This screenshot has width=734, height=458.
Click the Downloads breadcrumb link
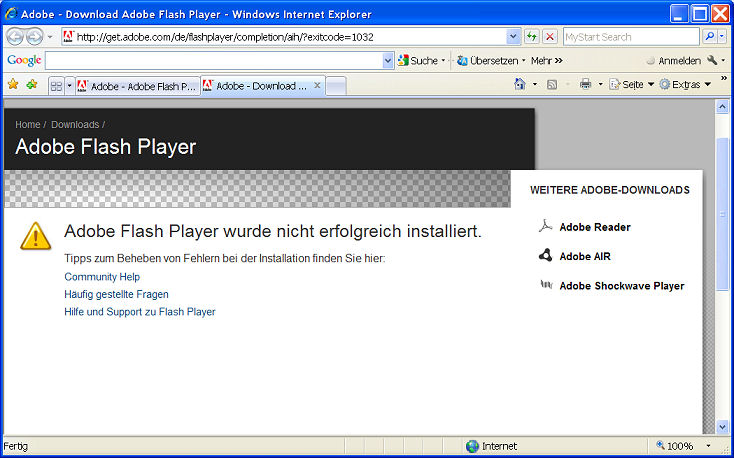pyautogui.click(x=75, y=125)
